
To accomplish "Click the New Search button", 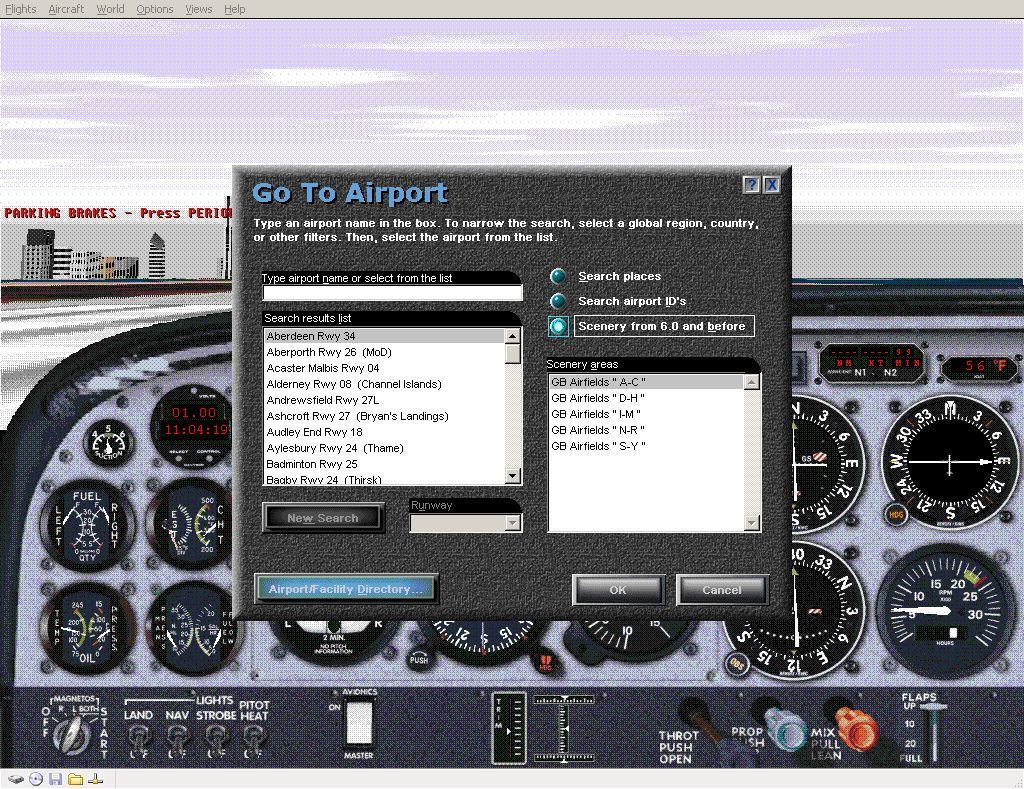I will (323, 518).
